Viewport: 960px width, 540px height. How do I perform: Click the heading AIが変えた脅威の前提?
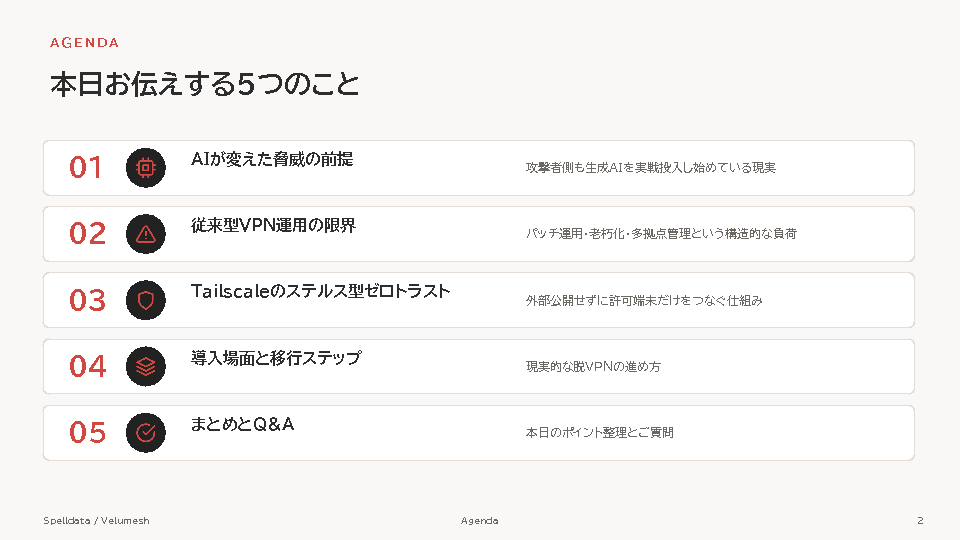[x=272, y=159]
